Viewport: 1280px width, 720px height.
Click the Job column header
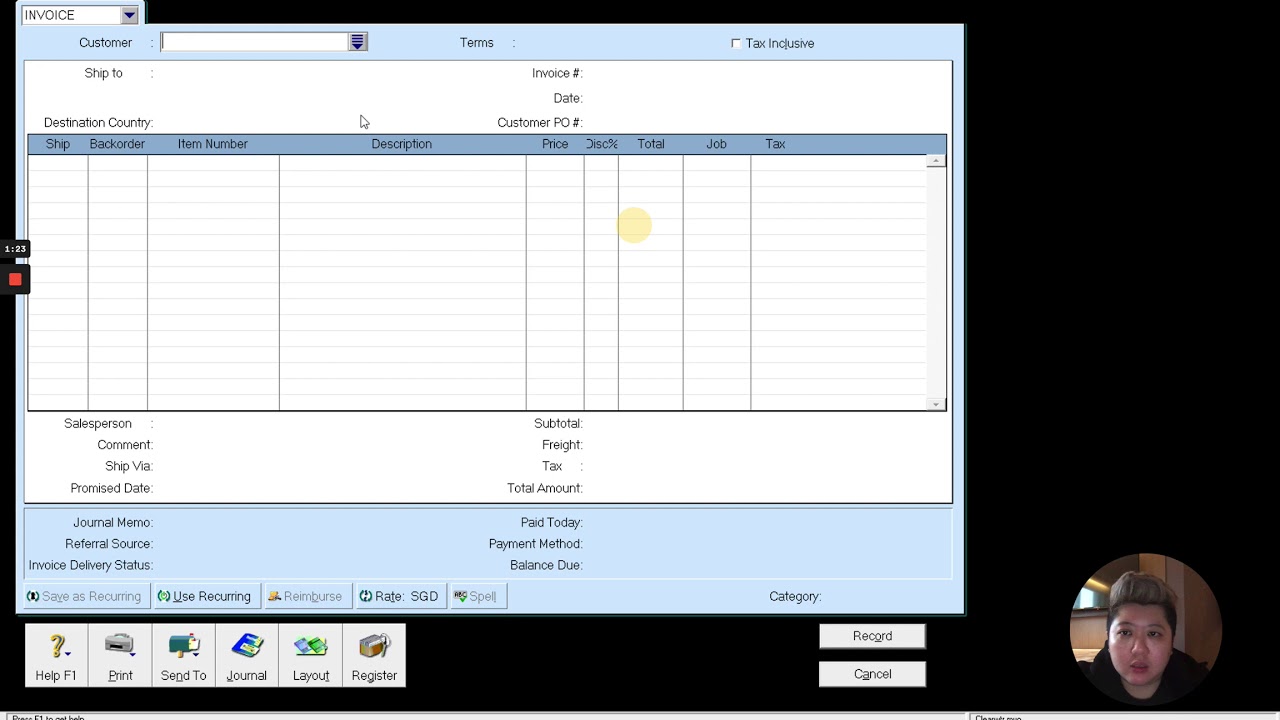pos(716,144)
